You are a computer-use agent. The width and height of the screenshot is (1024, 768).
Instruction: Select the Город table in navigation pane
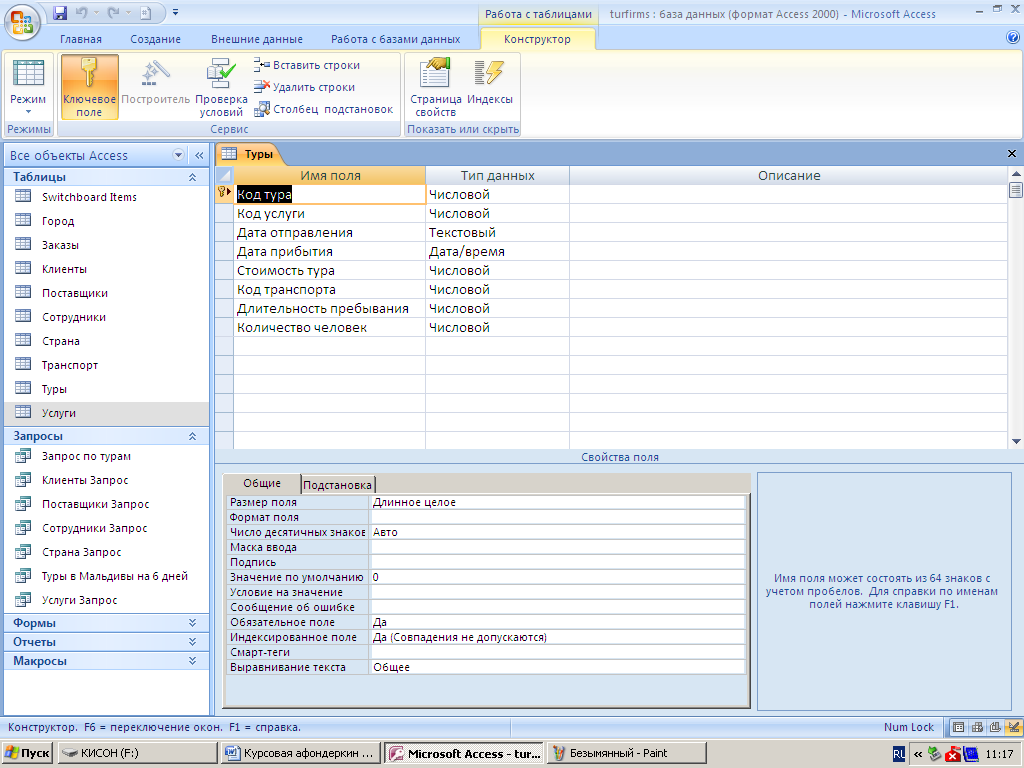click(x=106, y=221)
